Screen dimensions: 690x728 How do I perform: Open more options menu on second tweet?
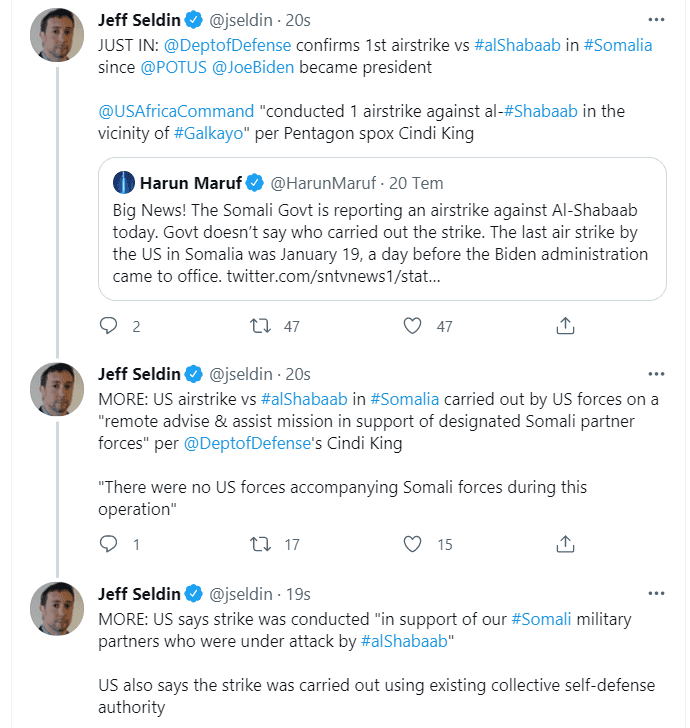tap(655, 374)
